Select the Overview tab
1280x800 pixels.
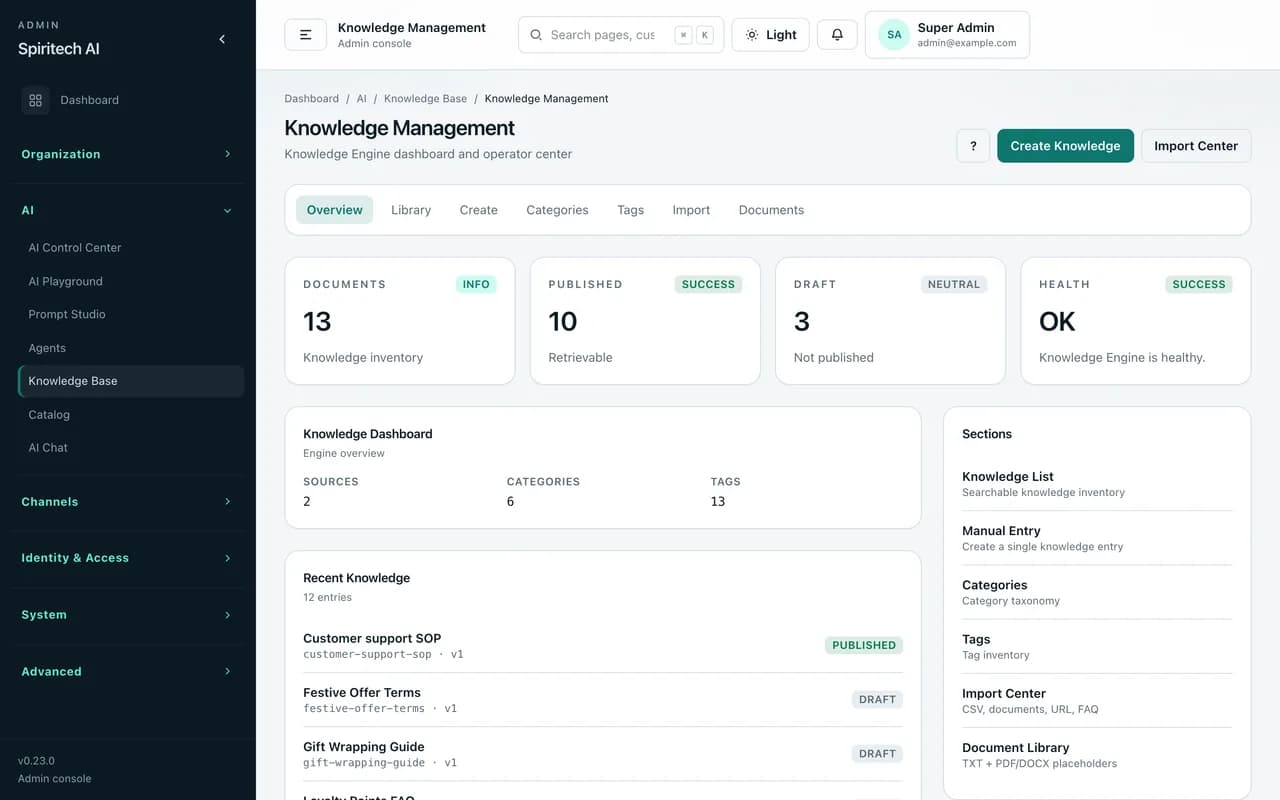pos(335,210)
